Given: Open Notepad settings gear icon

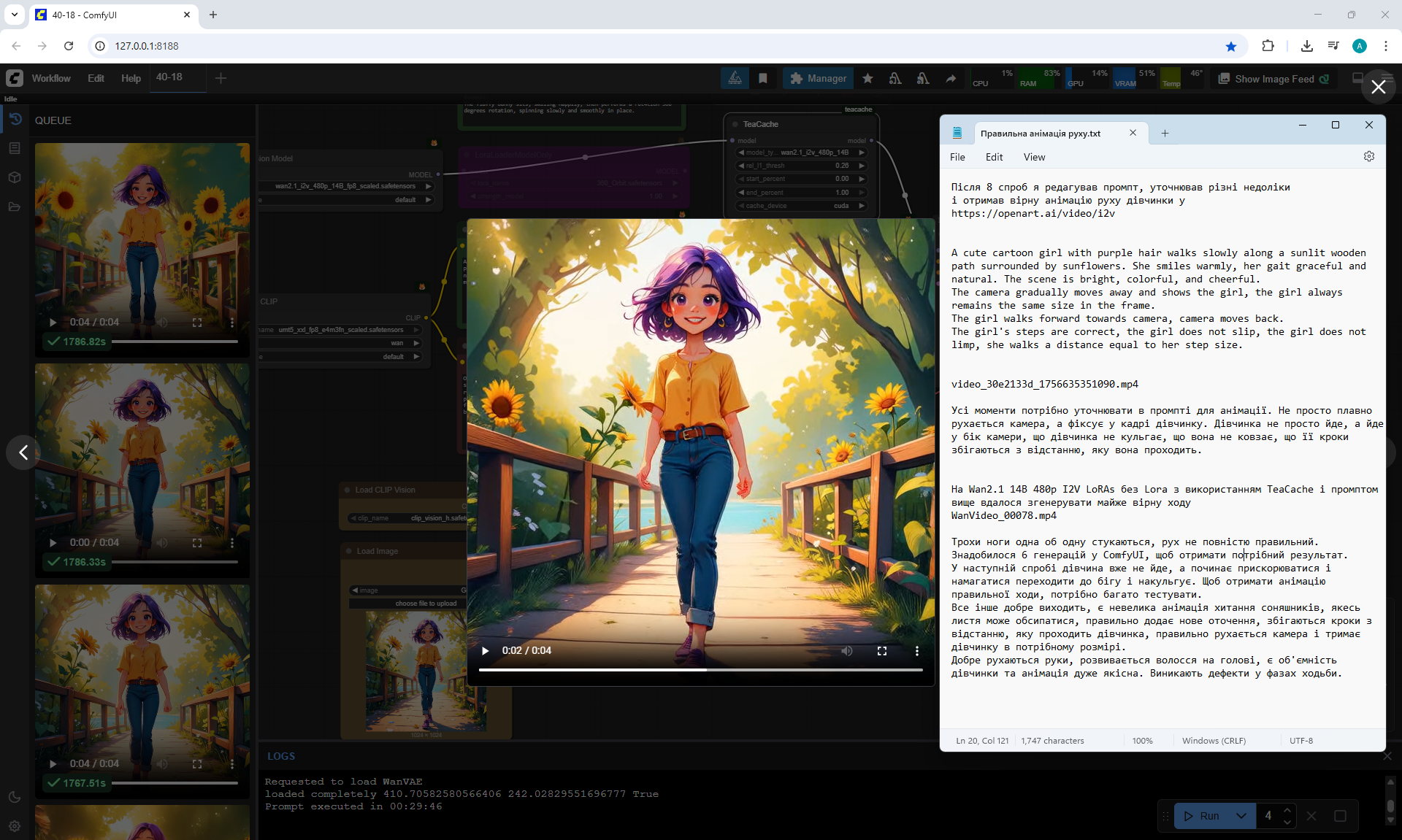Looking at the screenshot, I should [x=1368, y=156].
